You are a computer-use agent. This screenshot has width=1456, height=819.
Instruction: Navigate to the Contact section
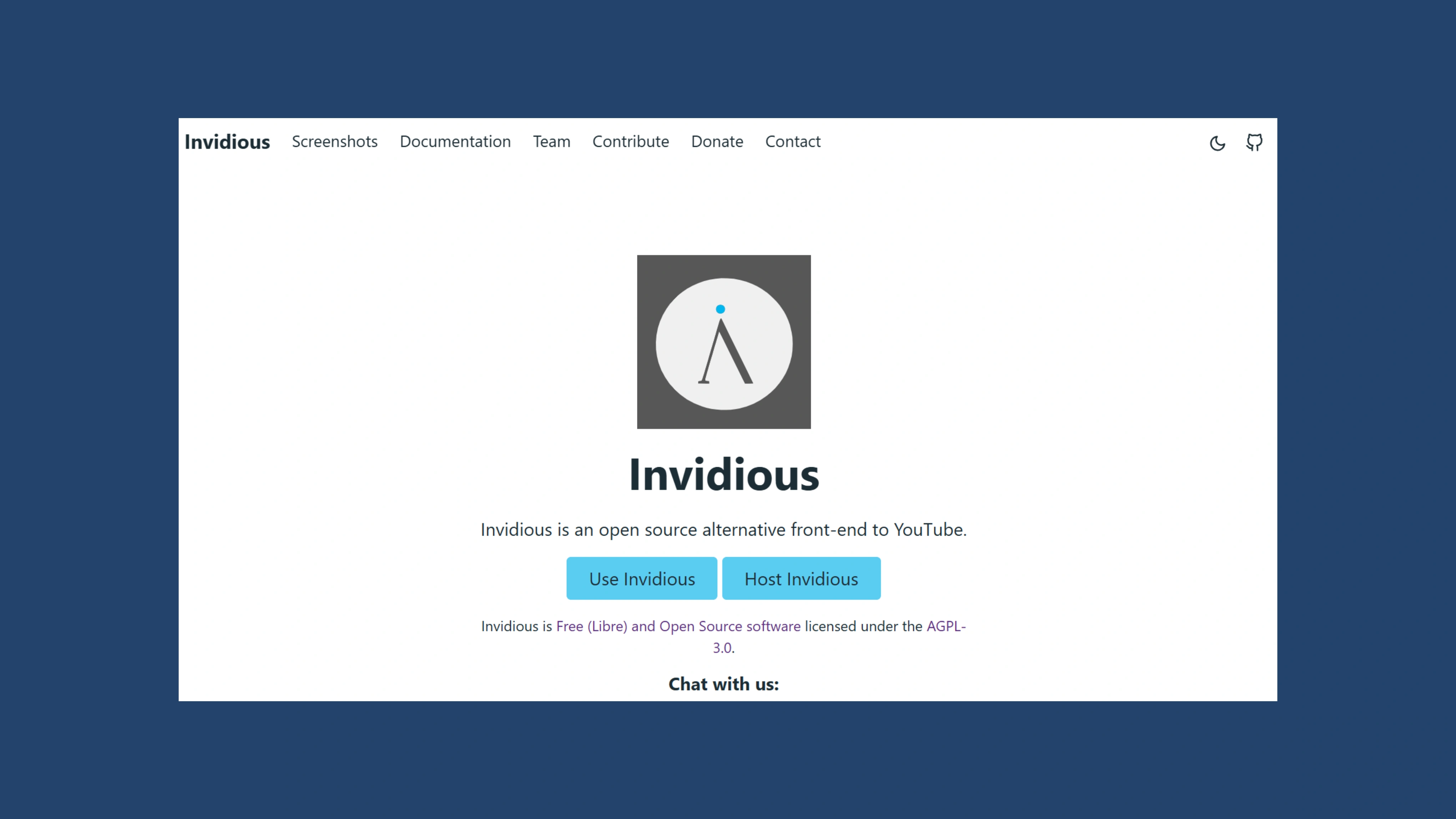793,141
